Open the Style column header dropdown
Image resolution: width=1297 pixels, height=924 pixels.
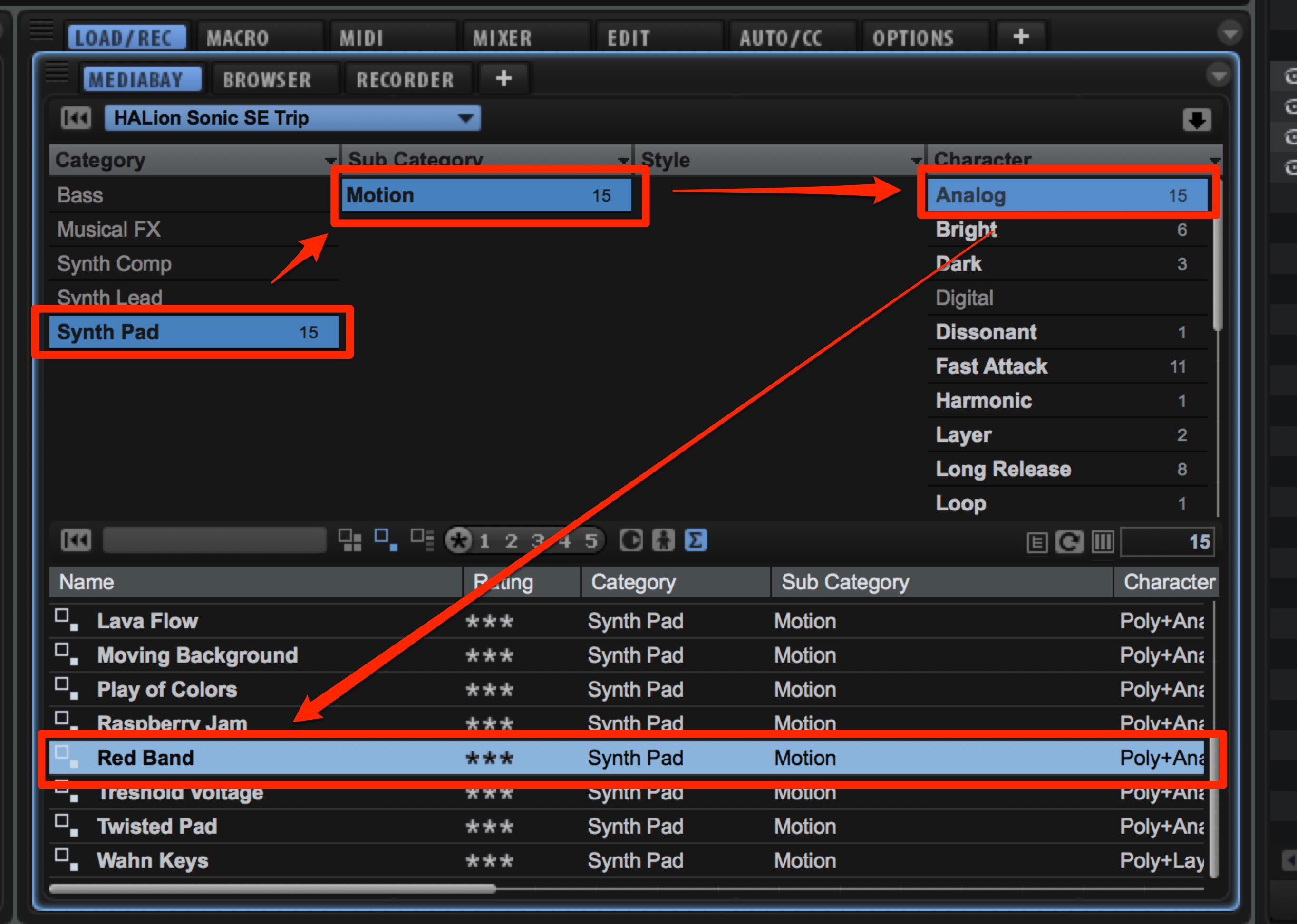point(916,161)
